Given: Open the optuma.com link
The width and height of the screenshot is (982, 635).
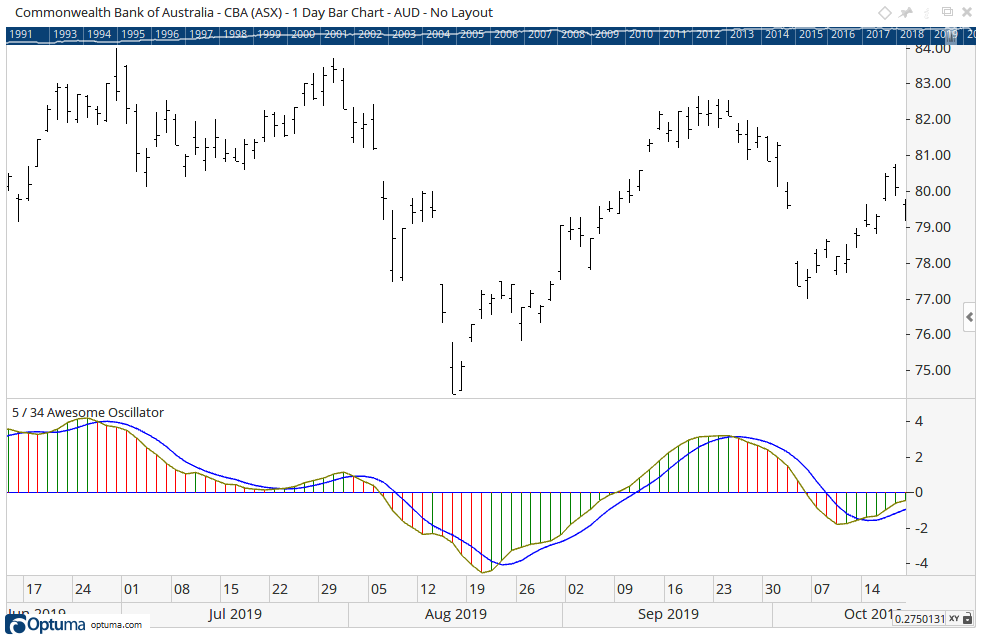Looking at the screenshot, I should click(x=116, y=624).
